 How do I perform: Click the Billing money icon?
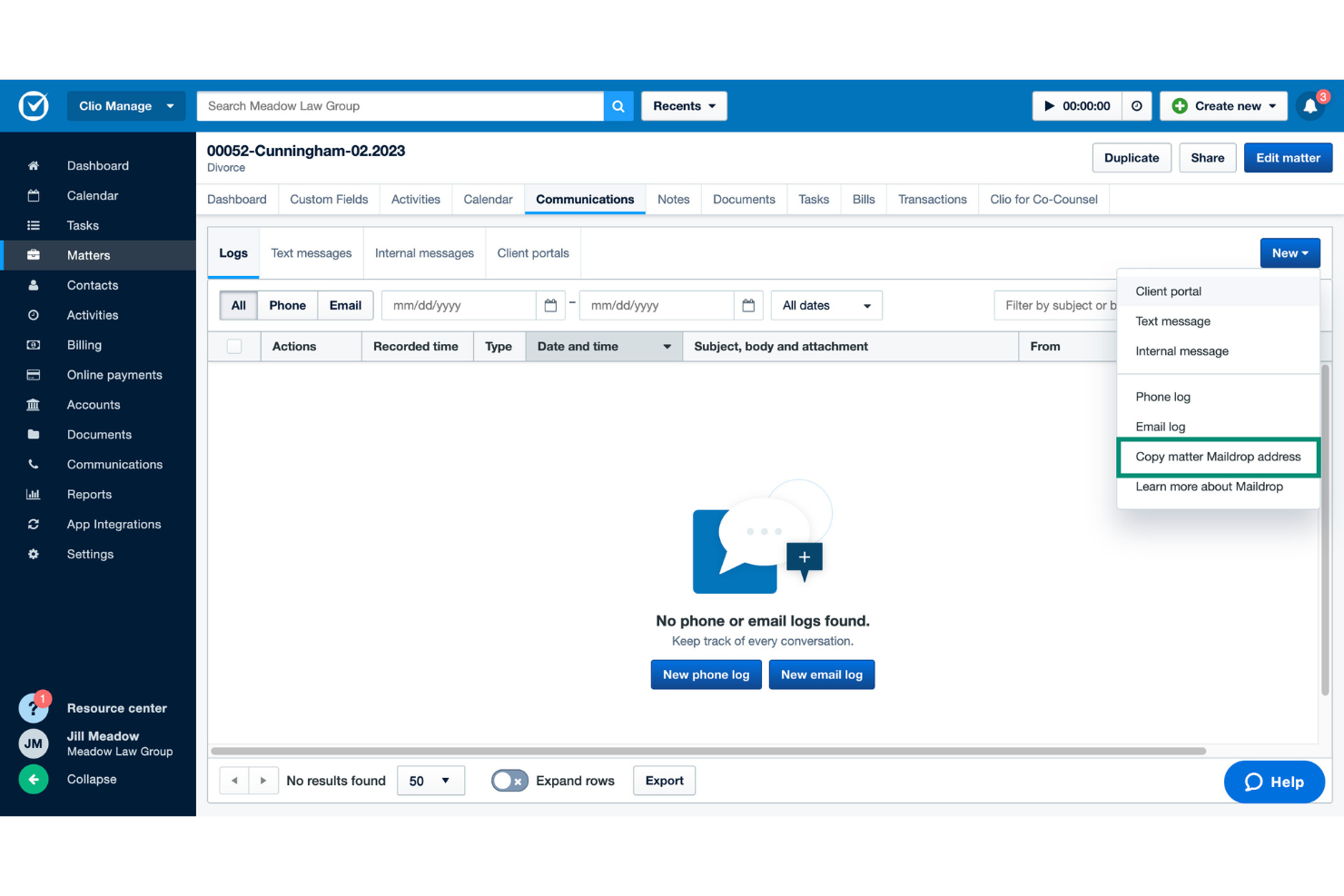(34, 345)
